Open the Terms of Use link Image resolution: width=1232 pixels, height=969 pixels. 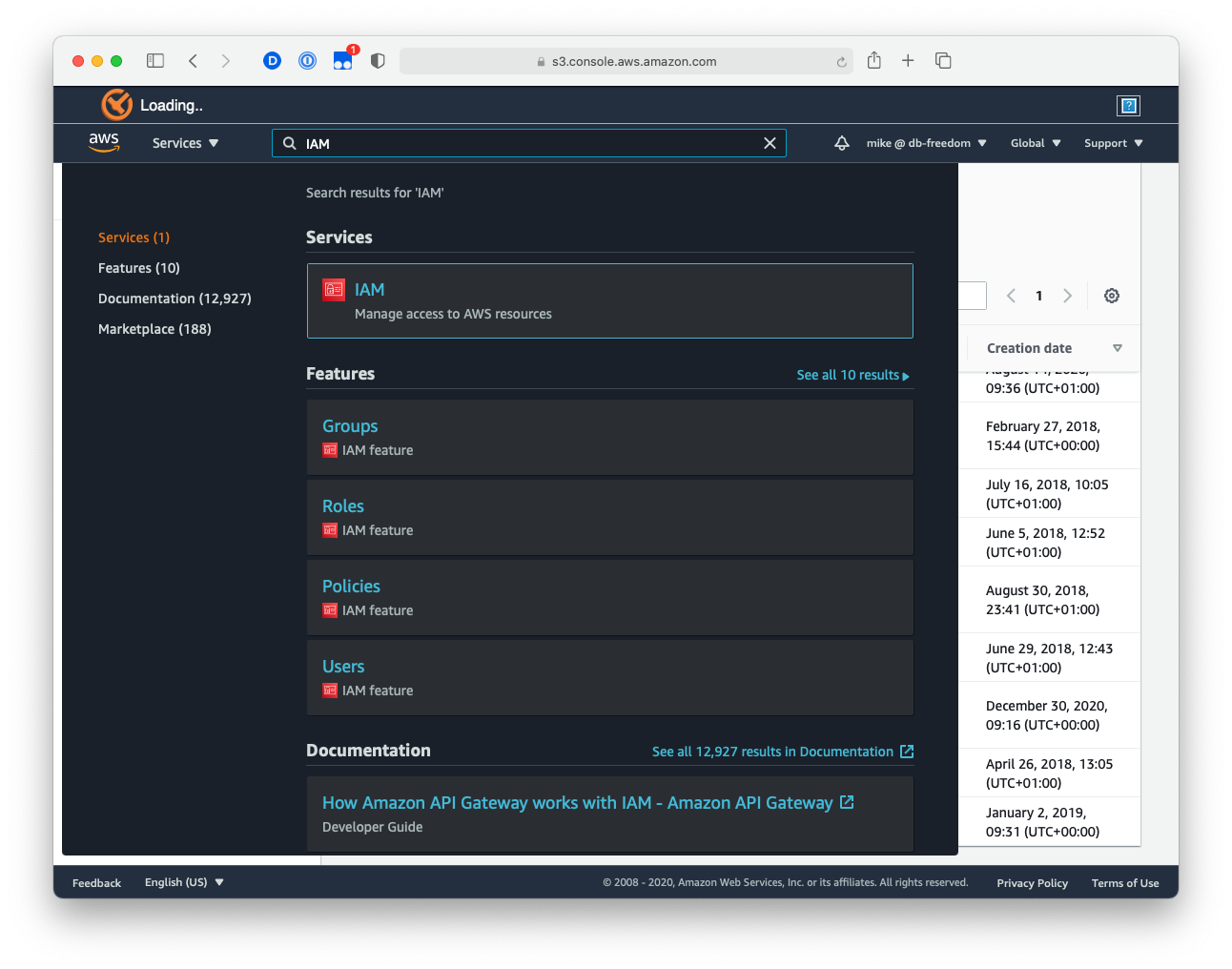pyautogui.click(x=1125, y=883)
